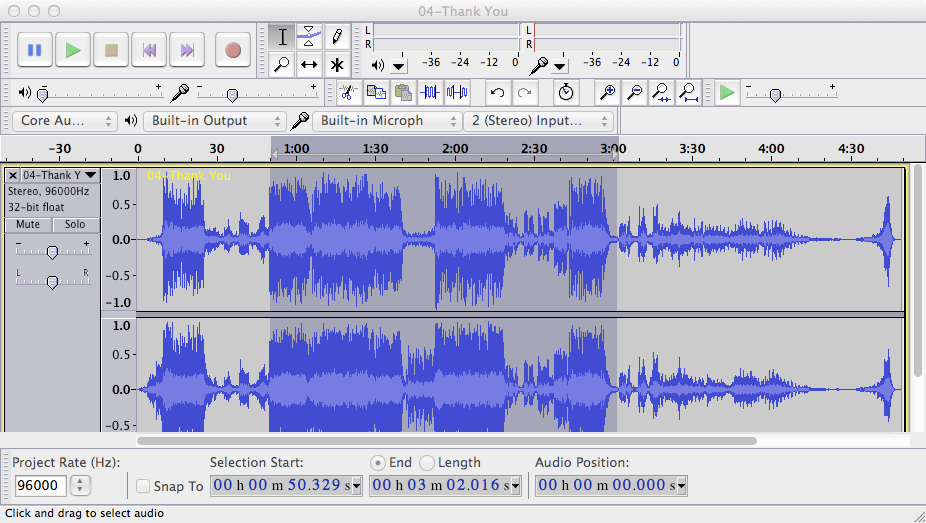
Task: Mute the 04-Thank You track
Action: click(28, 224)
